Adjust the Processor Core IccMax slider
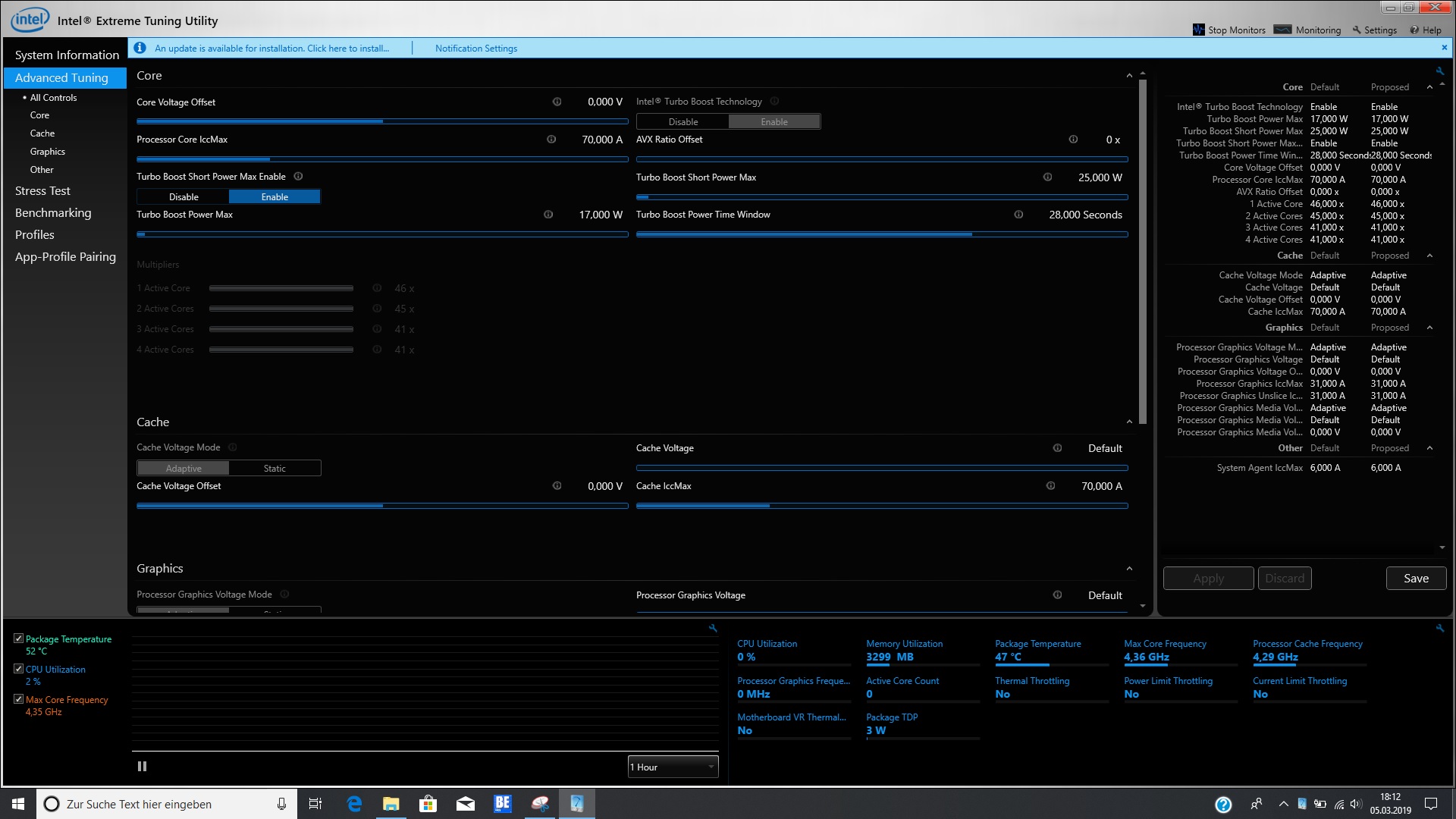This screenshot has height=819, width=1456. point(271,159)
